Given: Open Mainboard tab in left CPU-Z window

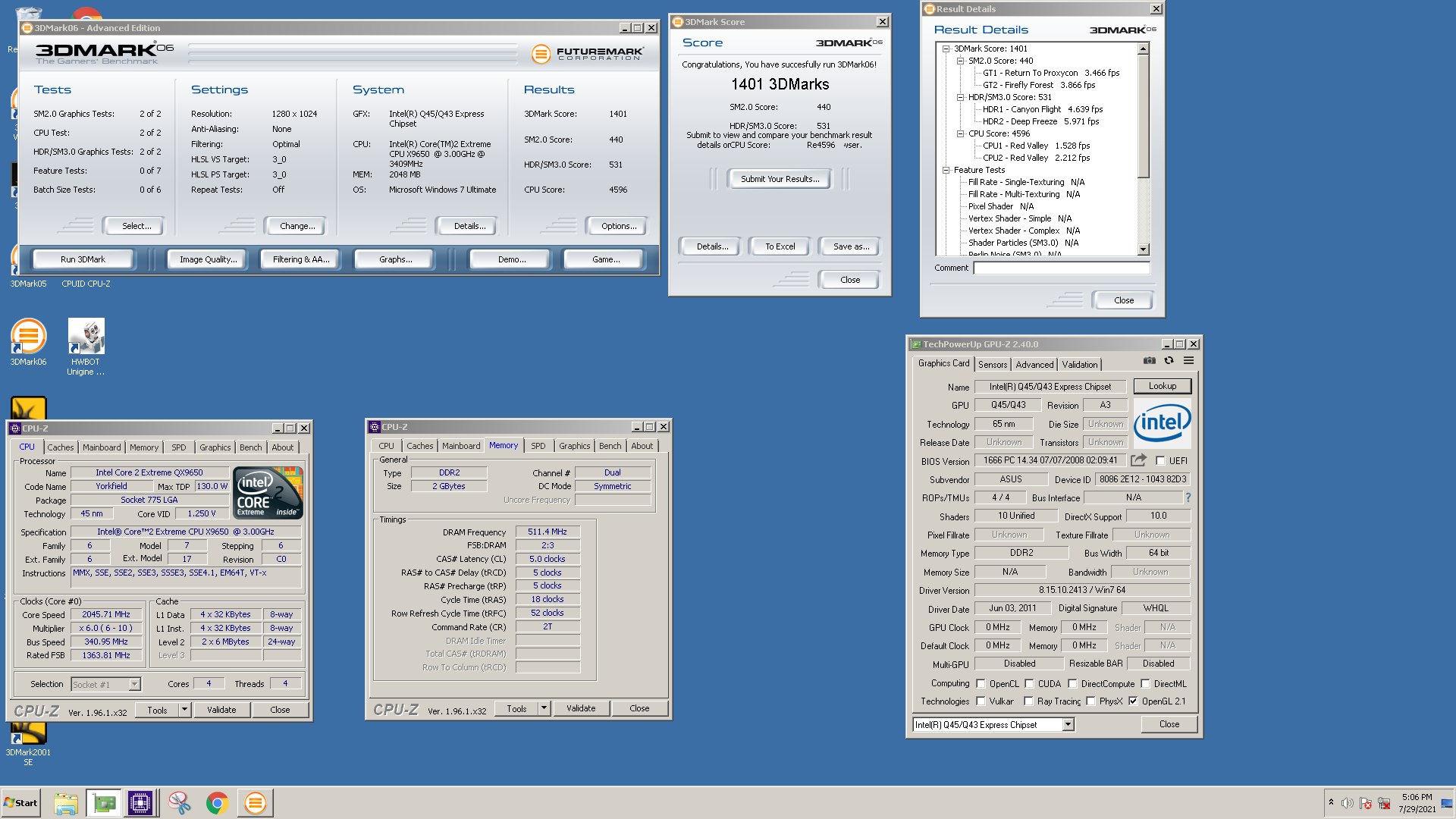Looking at the screenshot, I should [x=102, y=447].
